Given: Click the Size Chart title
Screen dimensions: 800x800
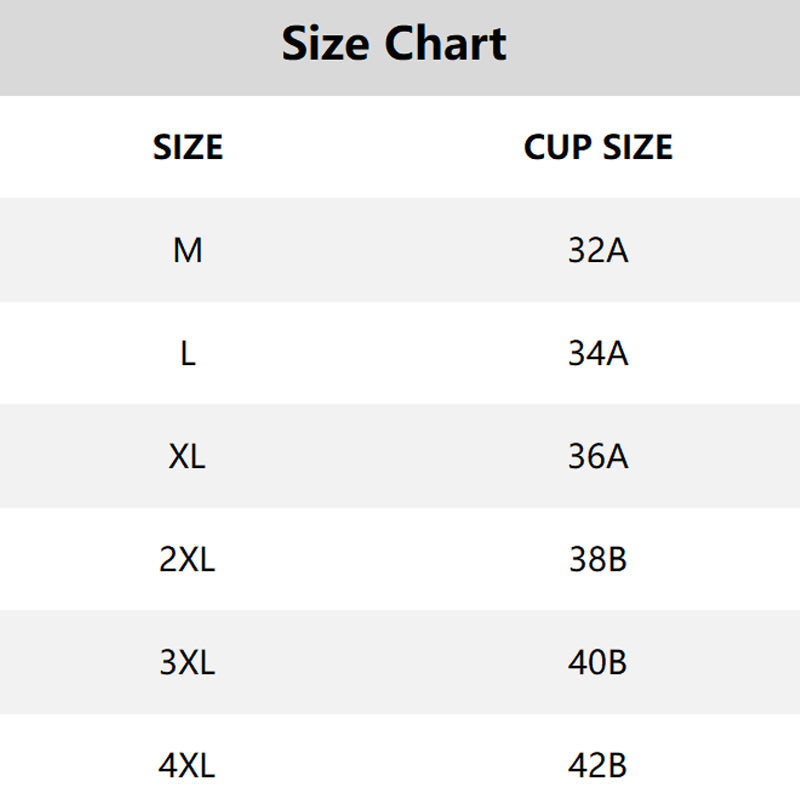Looking at the screenshot, I should [x=394, y=44].
